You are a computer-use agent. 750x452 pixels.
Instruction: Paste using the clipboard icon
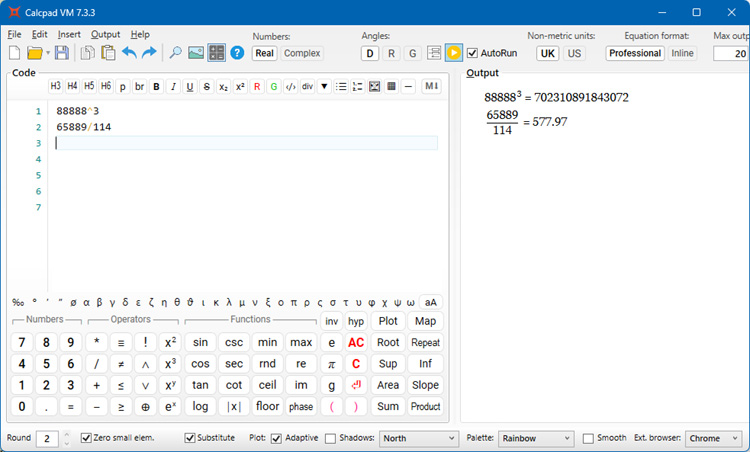[x=109, y=53]
